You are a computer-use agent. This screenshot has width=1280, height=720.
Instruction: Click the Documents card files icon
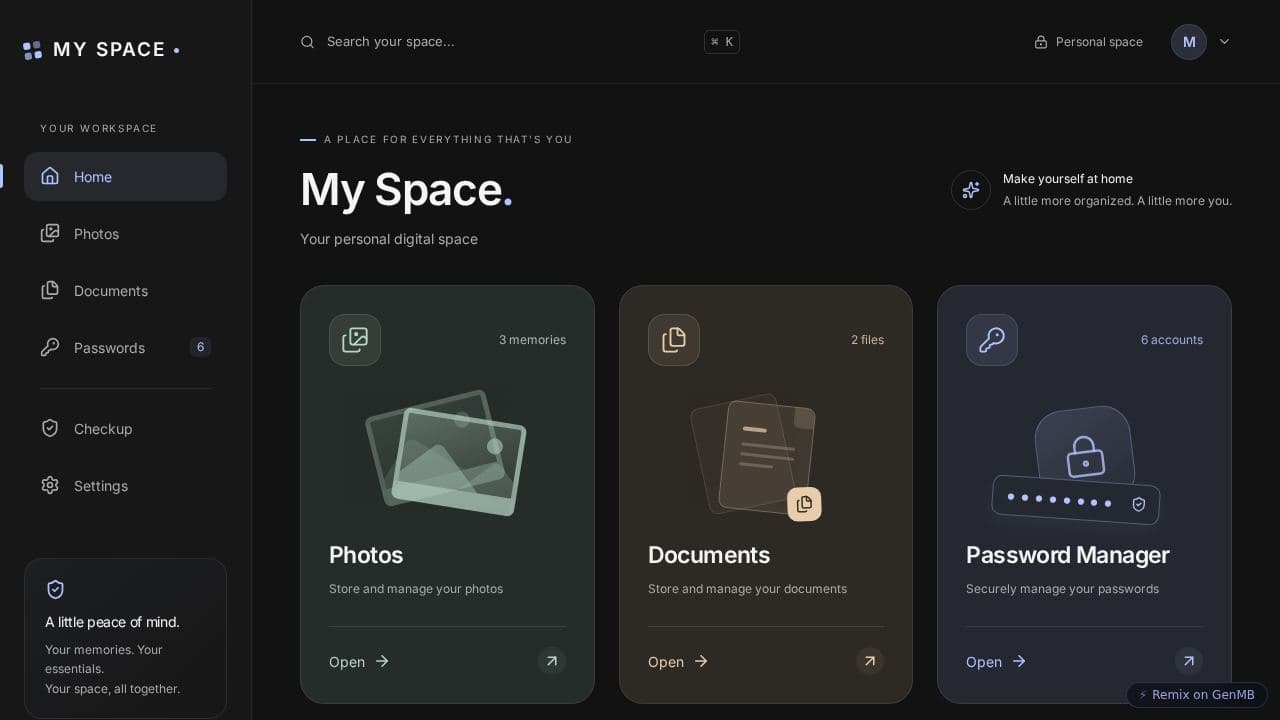pyautogui.click(x=674, y=340)
